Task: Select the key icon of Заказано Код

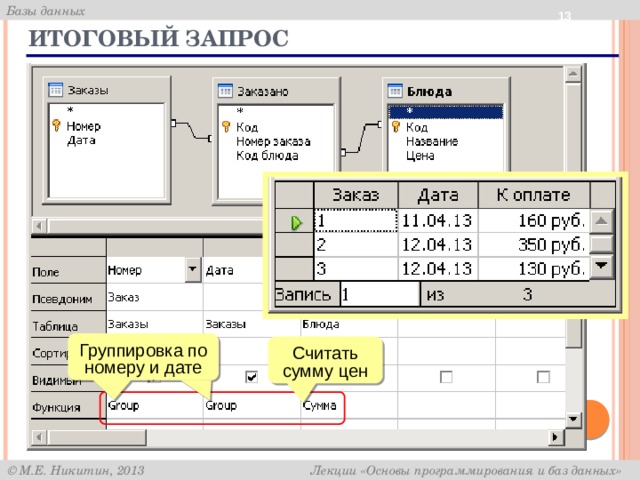Action: click(x=226, y=127)
